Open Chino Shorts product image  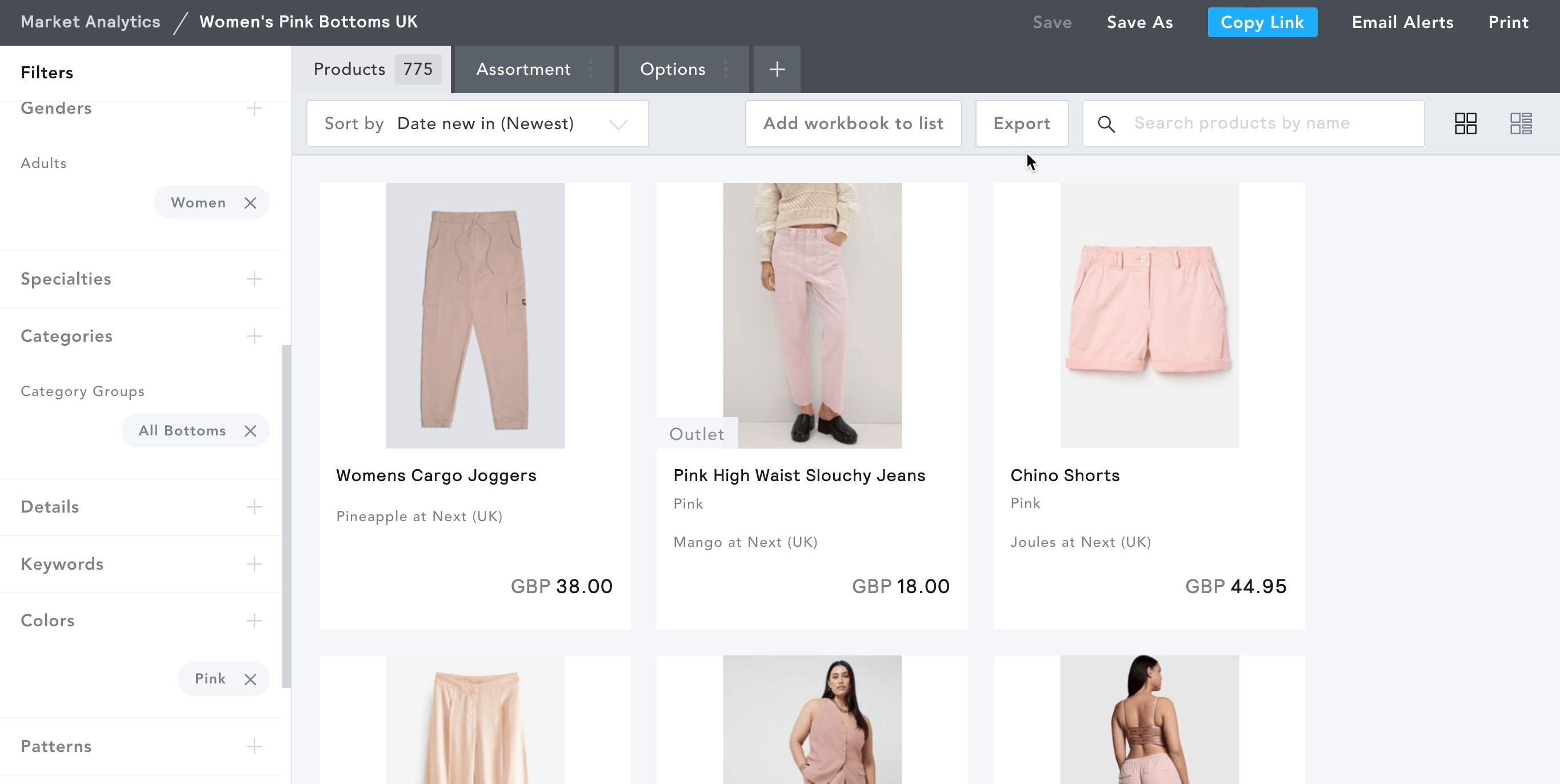1149,315
